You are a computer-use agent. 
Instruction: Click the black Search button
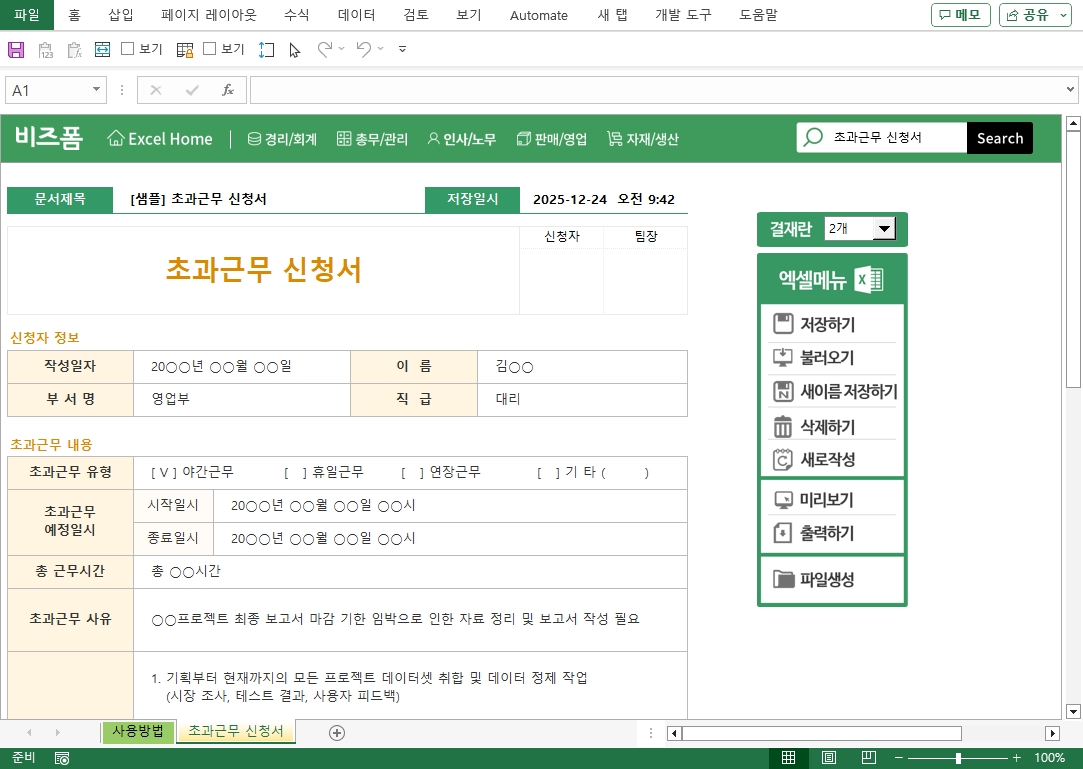pyautogui.click(x=999, y=138)
